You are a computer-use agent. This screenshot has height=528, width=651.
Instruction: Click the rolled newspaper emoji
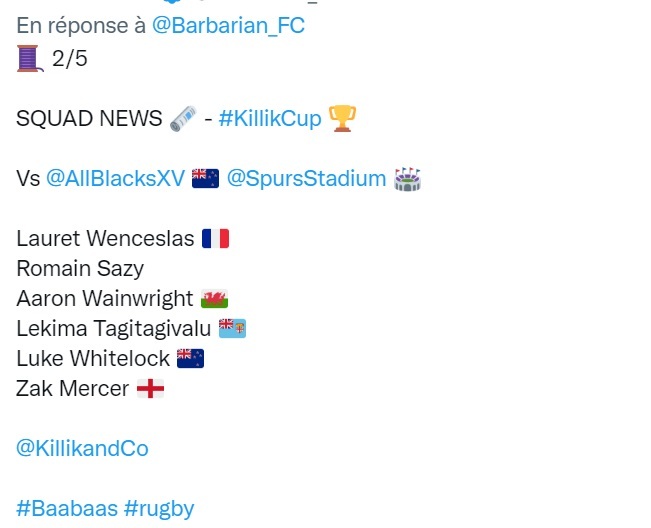coord(181,119)
